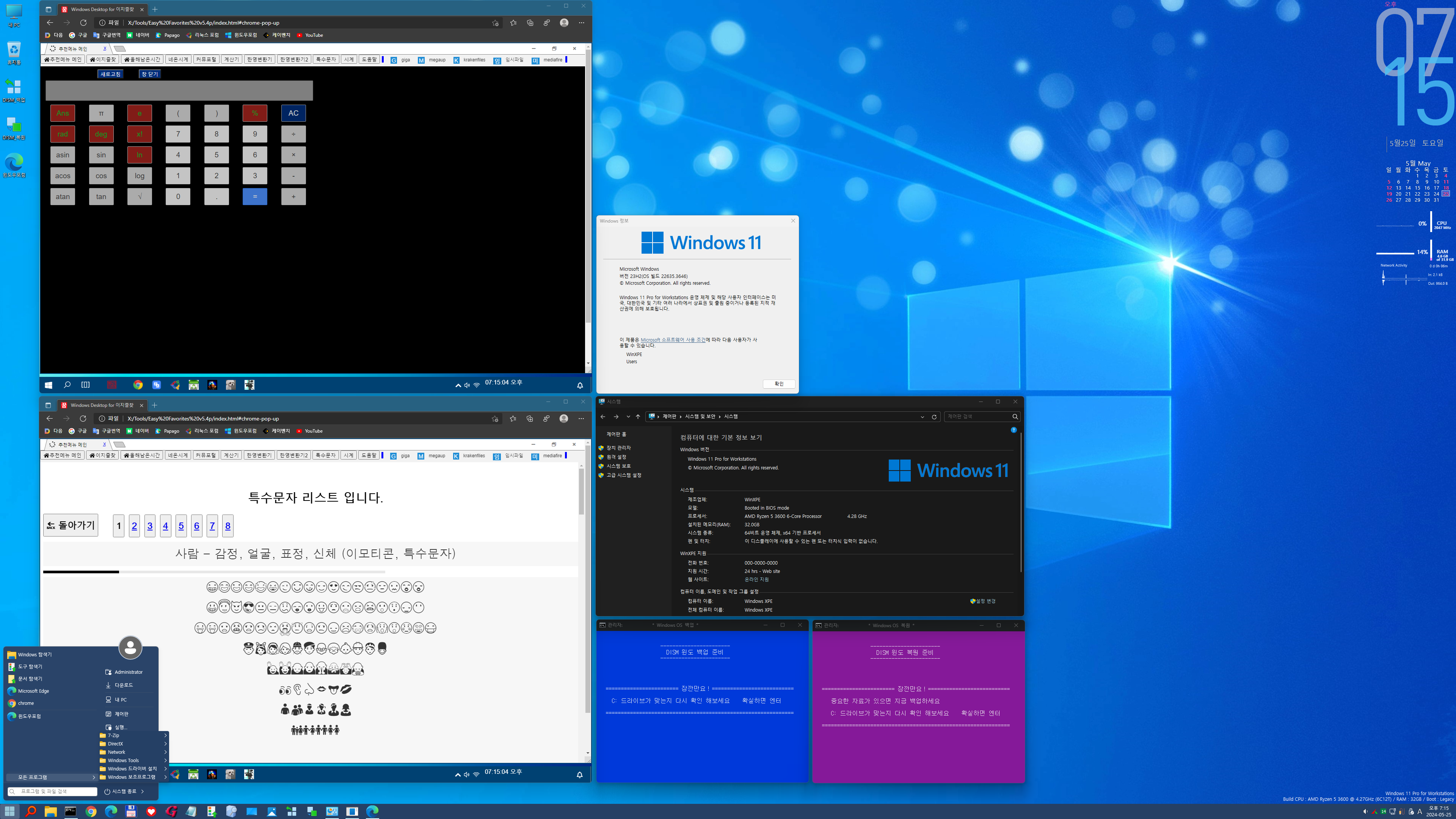Click the profile avatar in bottom Edge window
Image resolution: width=1456 pixels, height=819 pixels.
[x=563, y=418]
